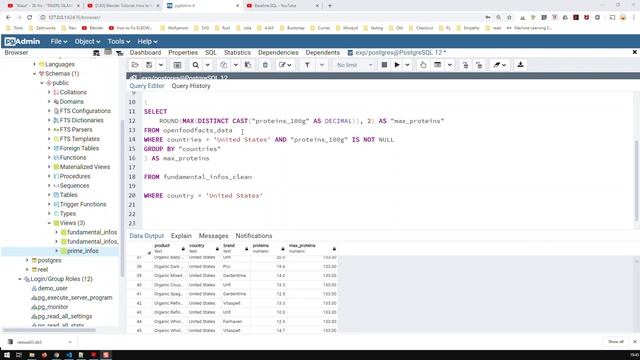The image size is (640, 360).
Task: Click the Delete rows trash icon
Action: (265, 65)
